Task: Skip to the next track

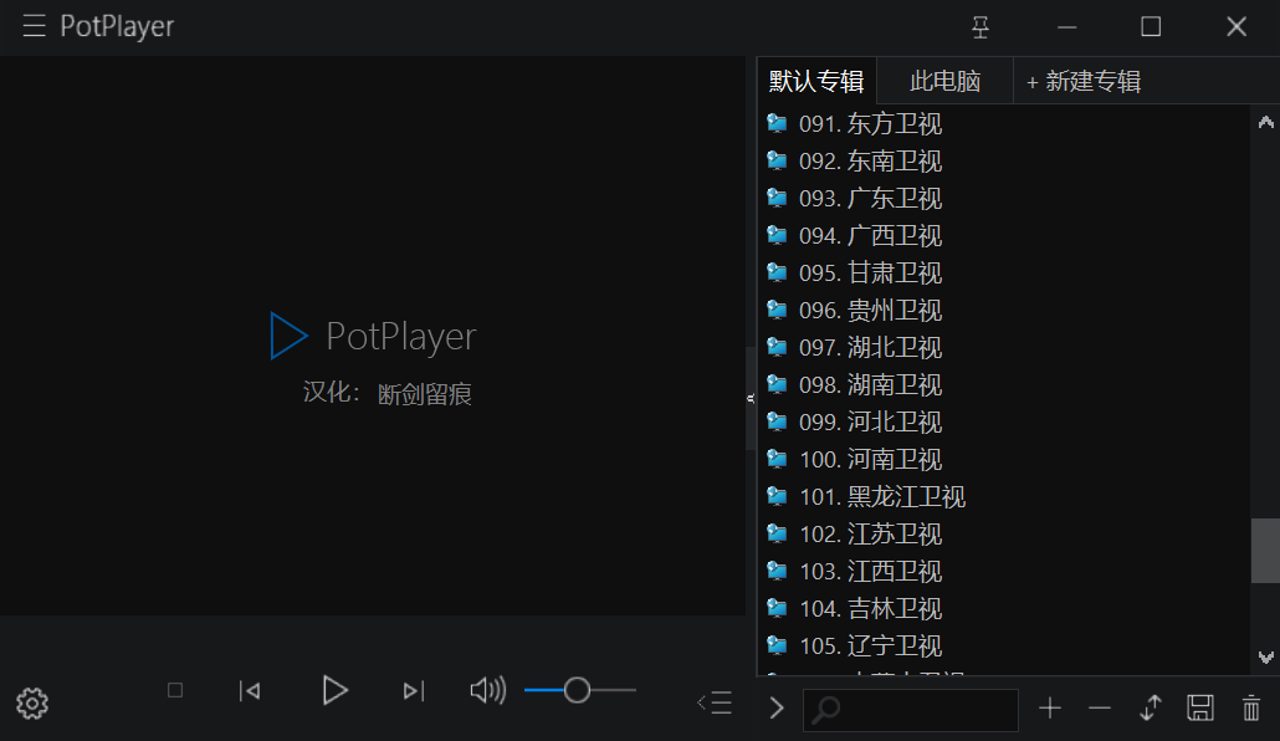Action: [x=413, y=690]
